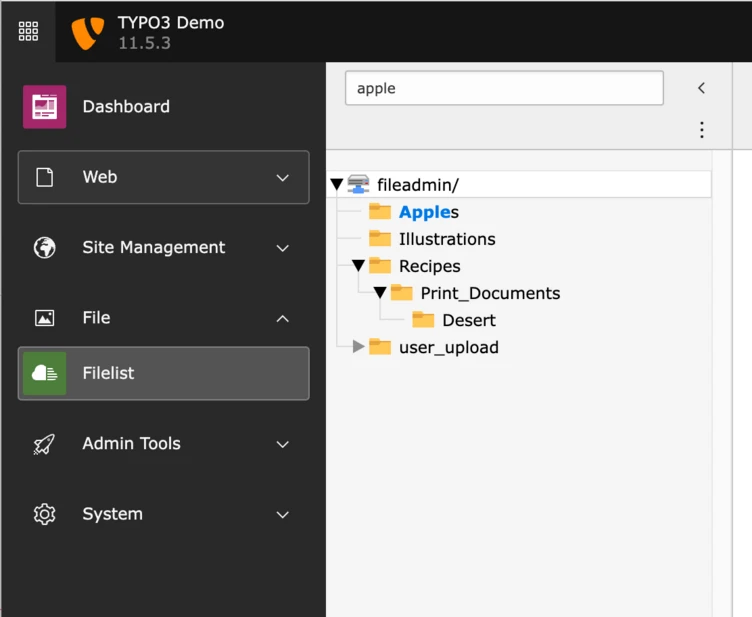
Task: Click the Filelist cloud icon
Action: (x=45, y=373)
